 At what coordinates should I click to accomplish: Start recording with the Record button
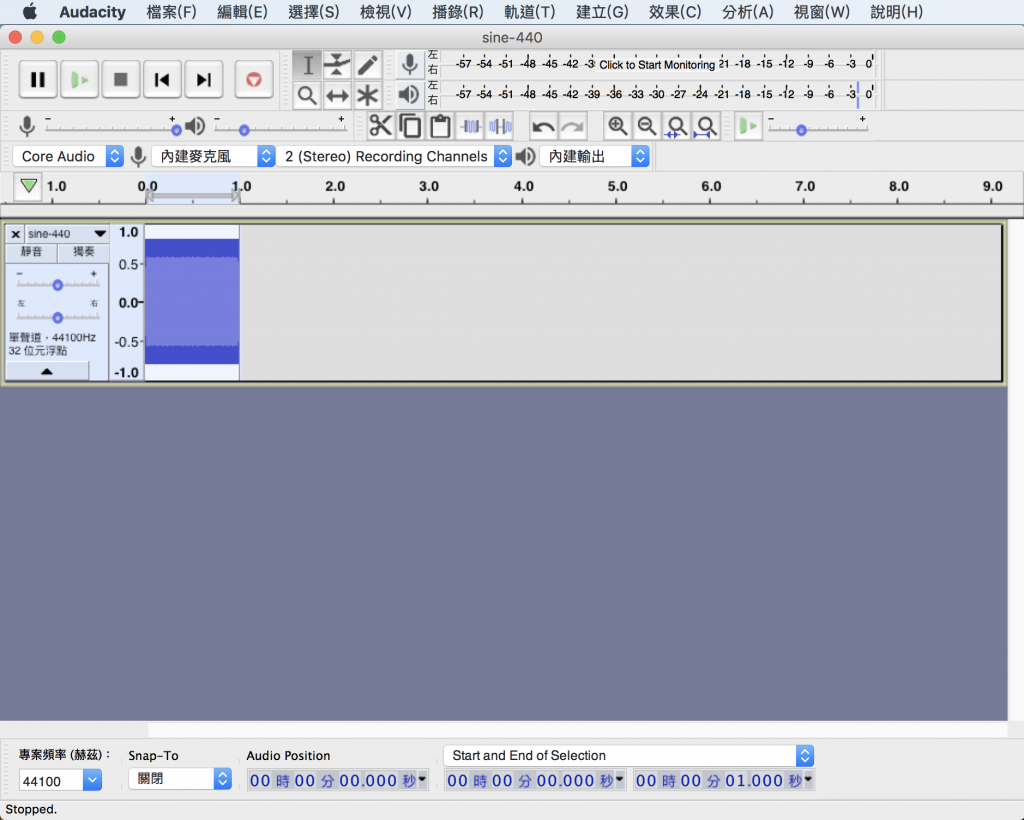click(253, 80)
